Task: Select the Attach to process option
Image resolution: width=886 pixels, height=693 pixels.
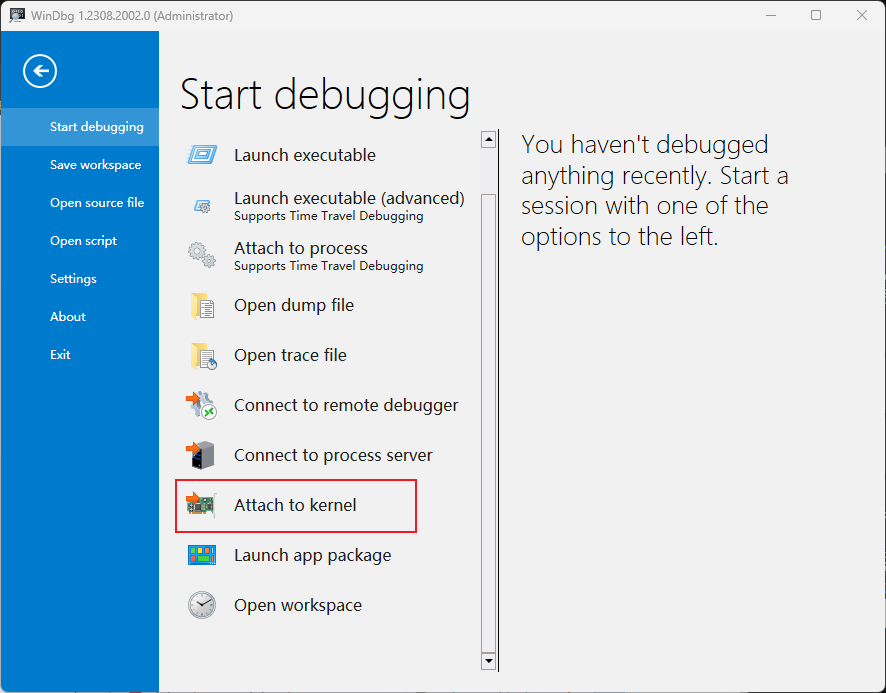Action: 301,248
